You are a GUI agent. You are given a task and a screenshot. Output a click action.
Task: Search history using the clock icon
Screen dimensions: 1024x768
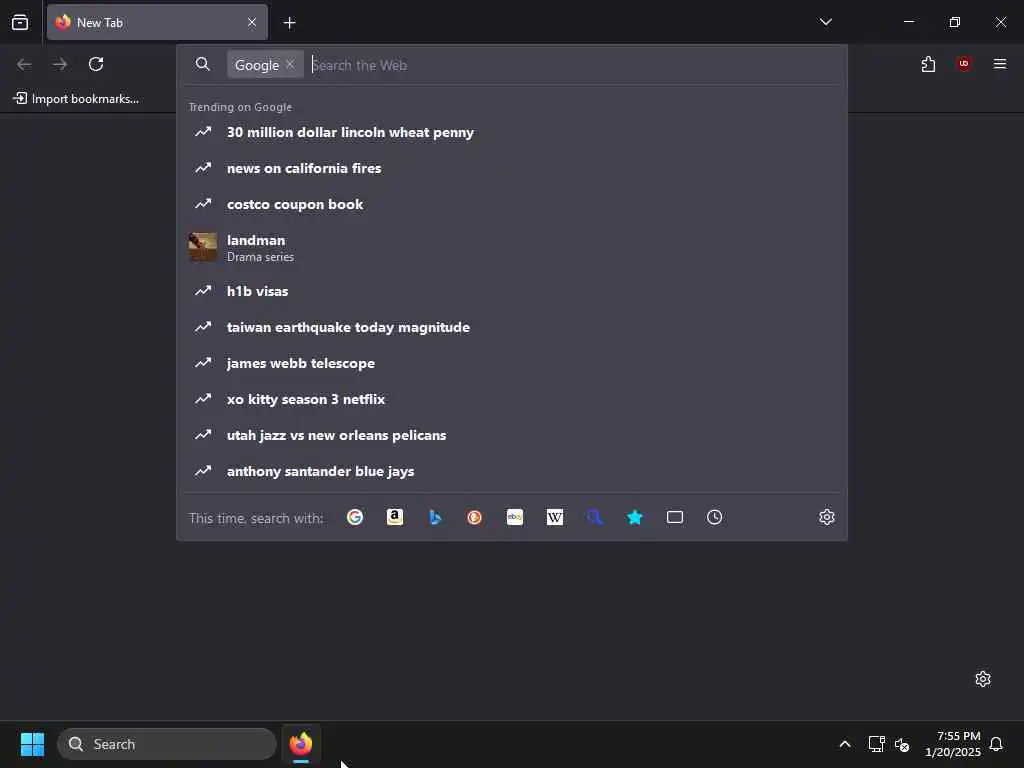coord(714,517)
